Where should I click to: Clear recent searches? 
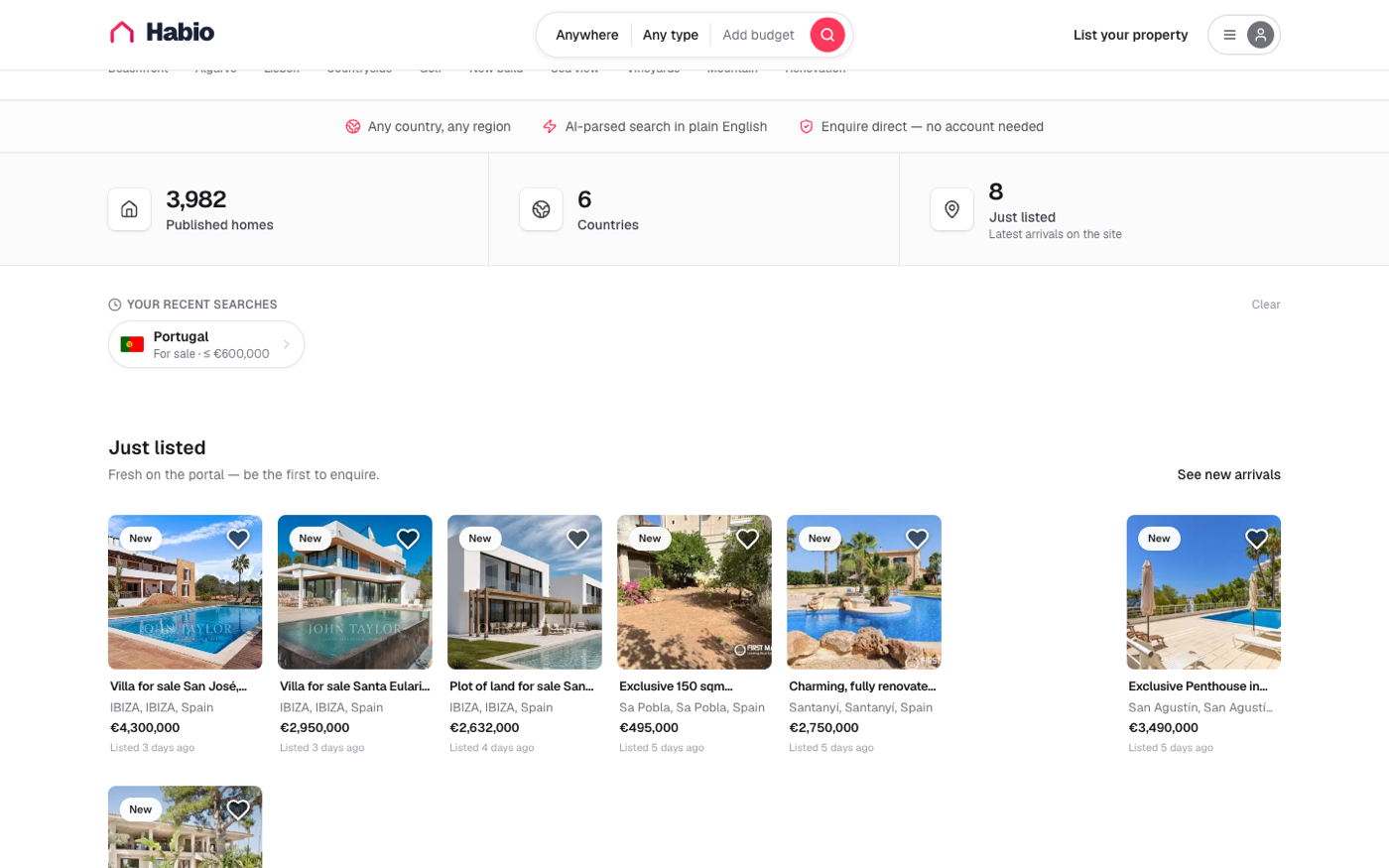pyautogui.click(x=1266, y=305)
